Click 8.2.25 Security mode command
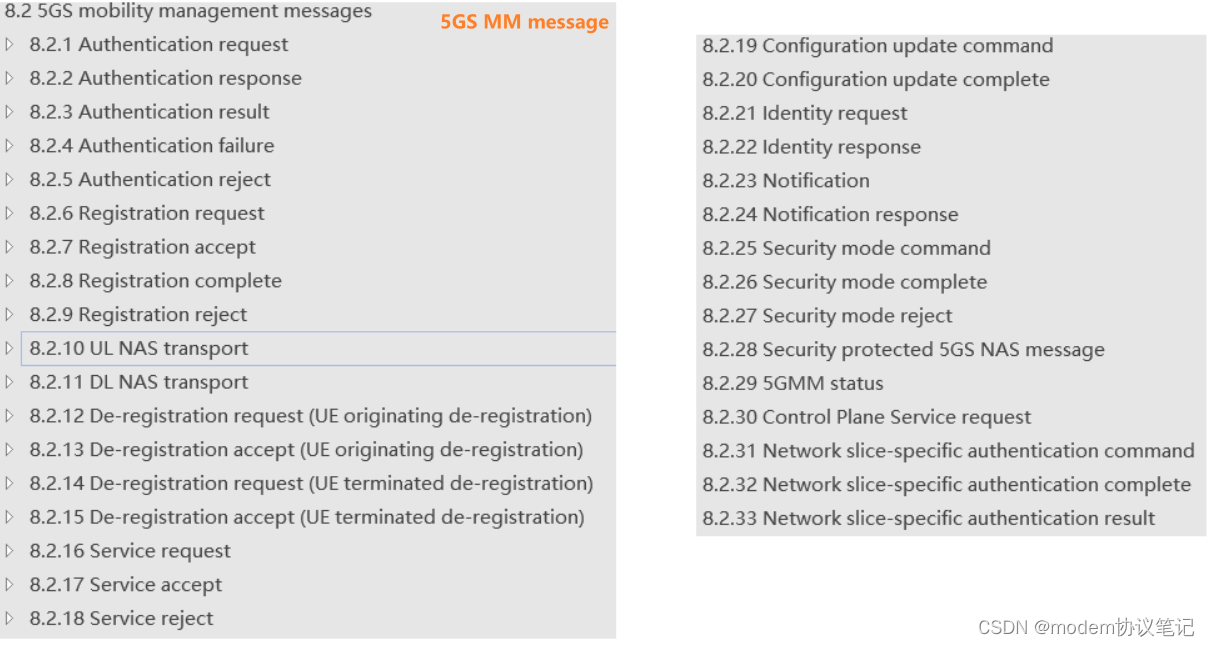 tap(846, 248)
